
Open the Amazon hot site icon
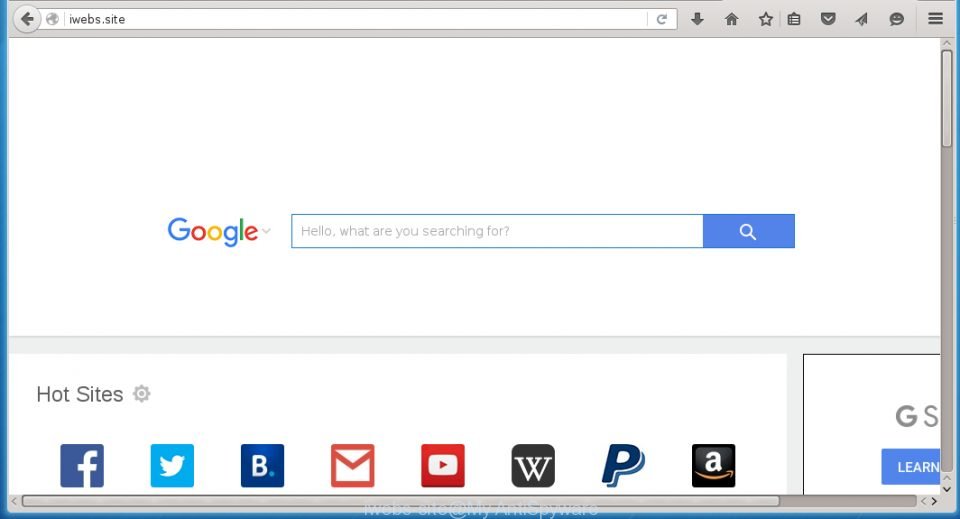tap(713, 466)
